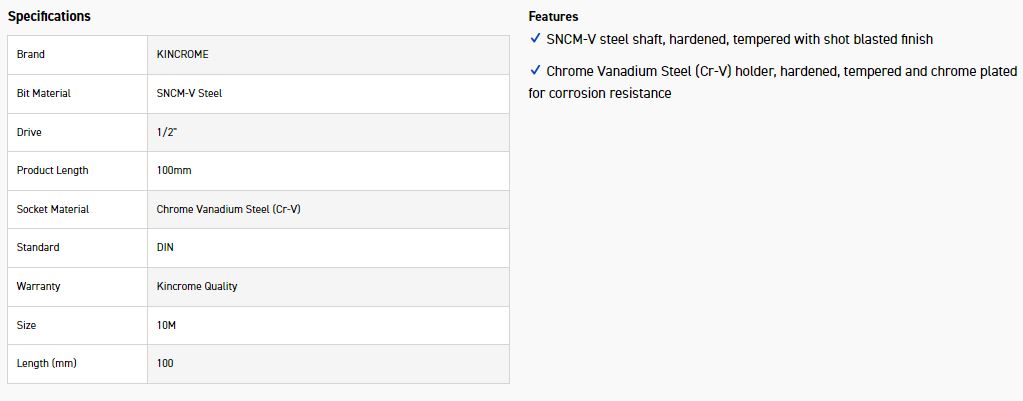Select the Product Length label
1023x401 pixels.
53,170
